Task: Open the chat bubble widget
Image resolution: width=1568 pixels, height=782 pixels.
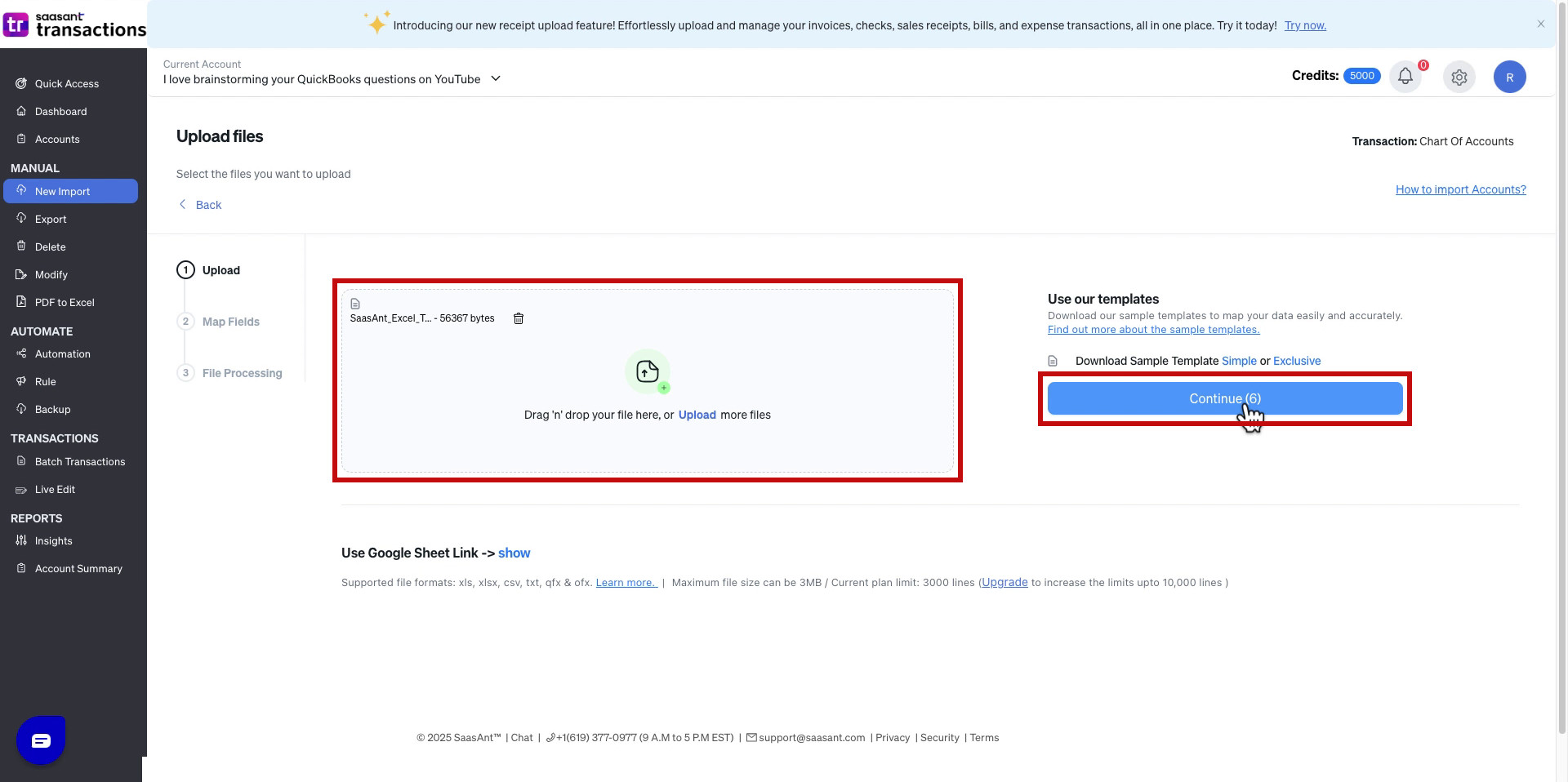Action: [x=41, y=740]
